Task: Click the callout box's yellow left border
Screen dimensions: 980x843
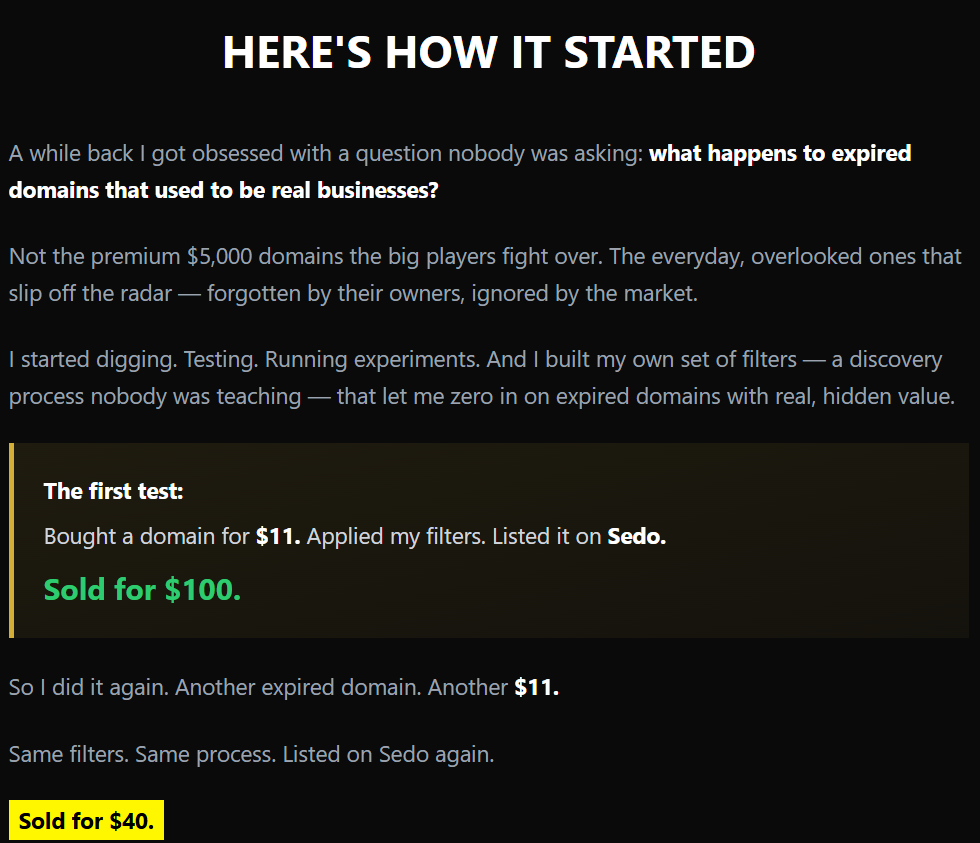Action: pyautogui.click(x=11, y=540)
